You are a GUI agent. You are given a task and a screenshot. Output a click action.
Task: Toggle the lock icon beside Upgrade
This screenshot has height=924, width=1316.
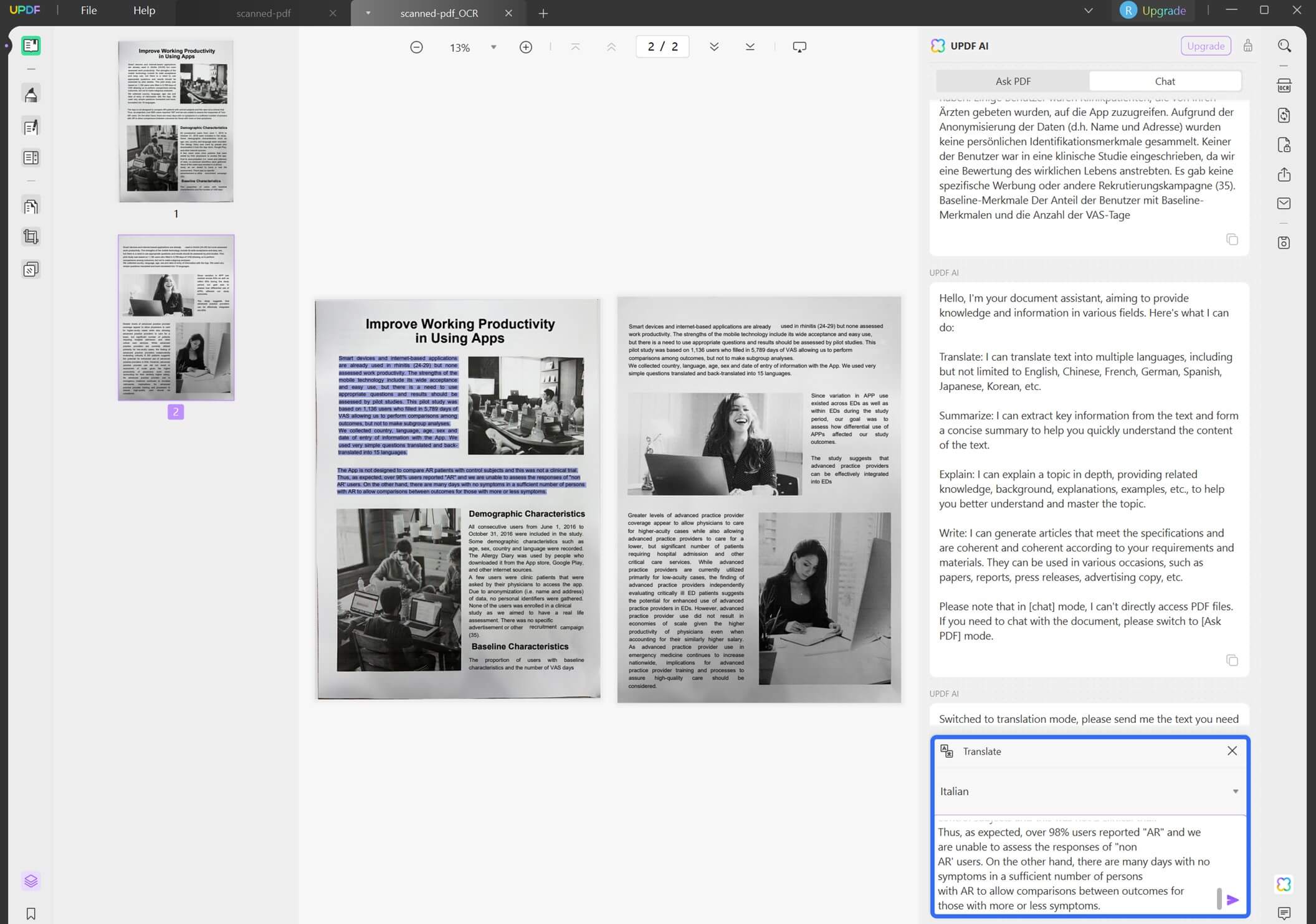[1247, 45]
